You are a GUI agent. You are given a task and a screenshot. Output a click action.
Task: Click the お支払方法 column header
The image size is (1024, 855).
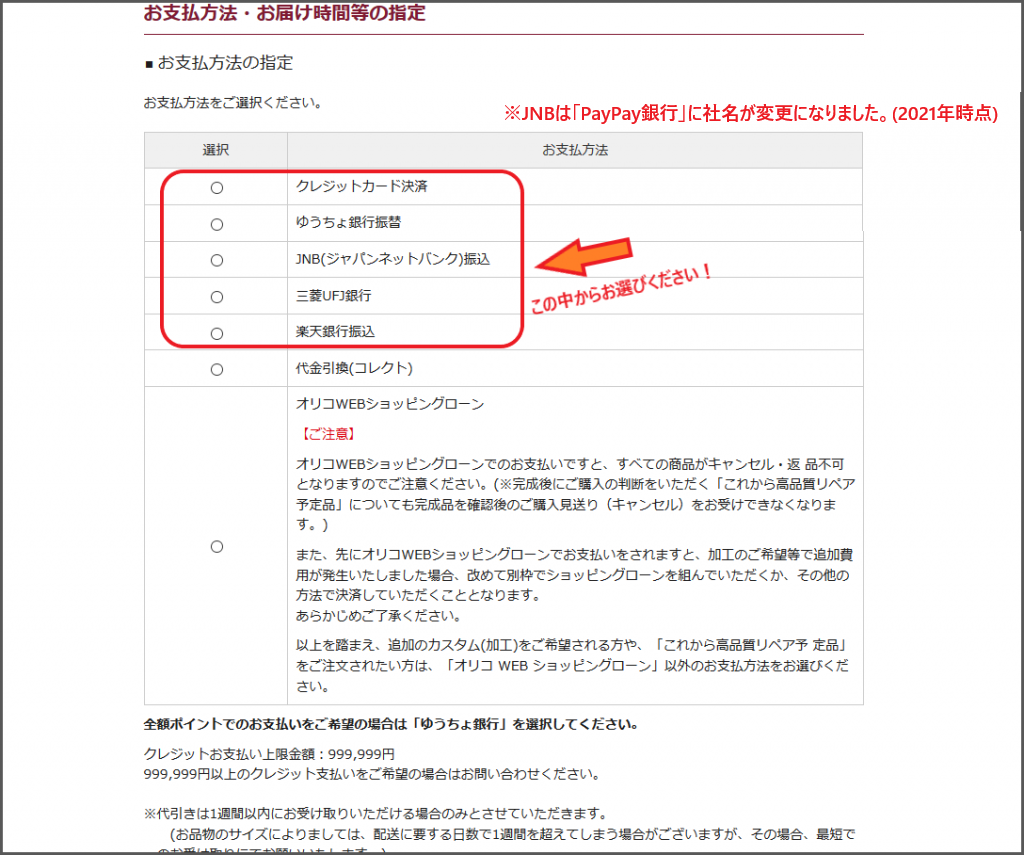coord(575,150)
